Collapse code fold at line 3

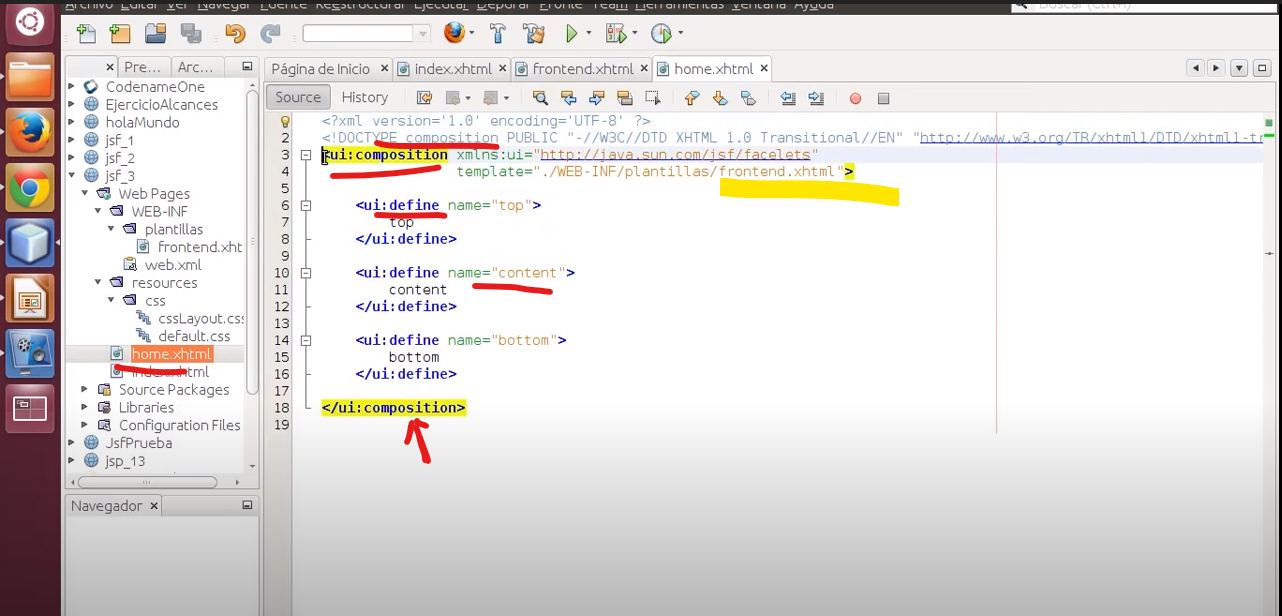coord(305,155)
